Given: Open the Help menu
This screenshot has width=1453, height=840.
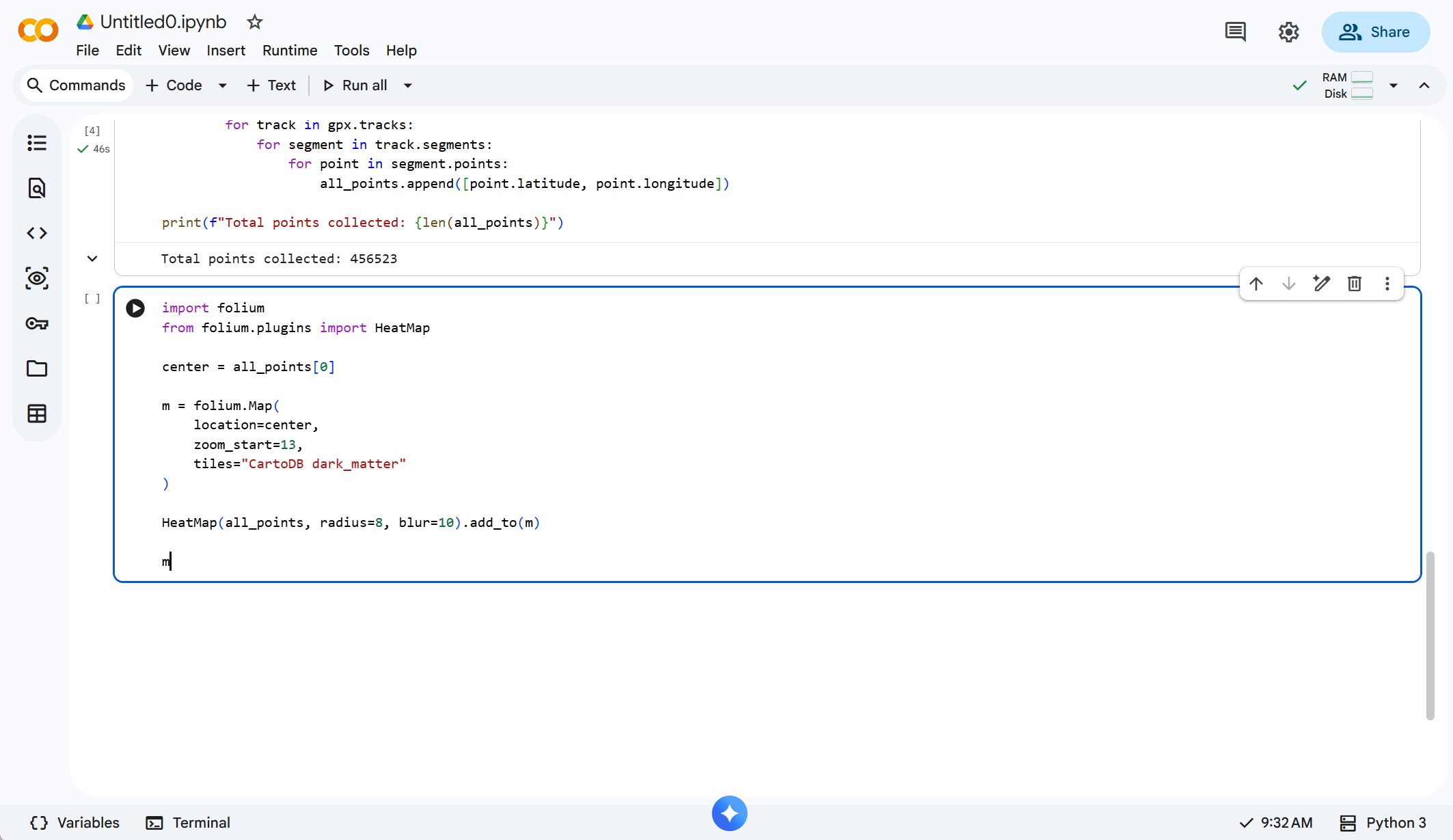Looking at the screenshot, I should (401, 51).
